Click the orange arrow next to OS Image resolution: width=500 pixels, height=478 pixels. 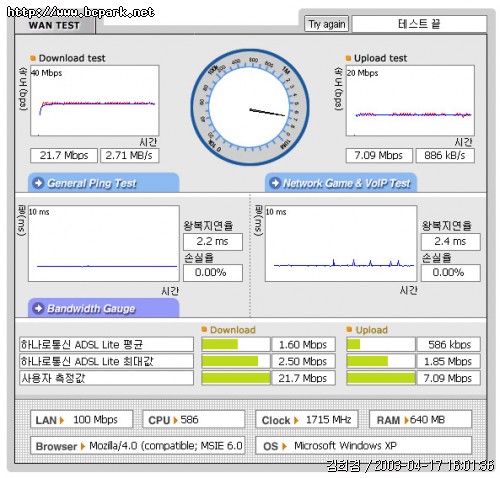click(284, 446)
